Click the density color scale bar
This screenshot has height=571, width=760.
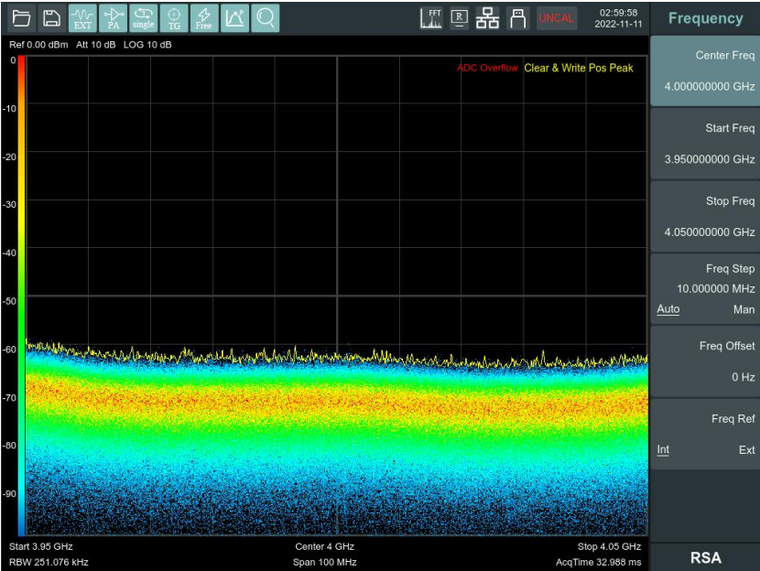coord(21,296)
